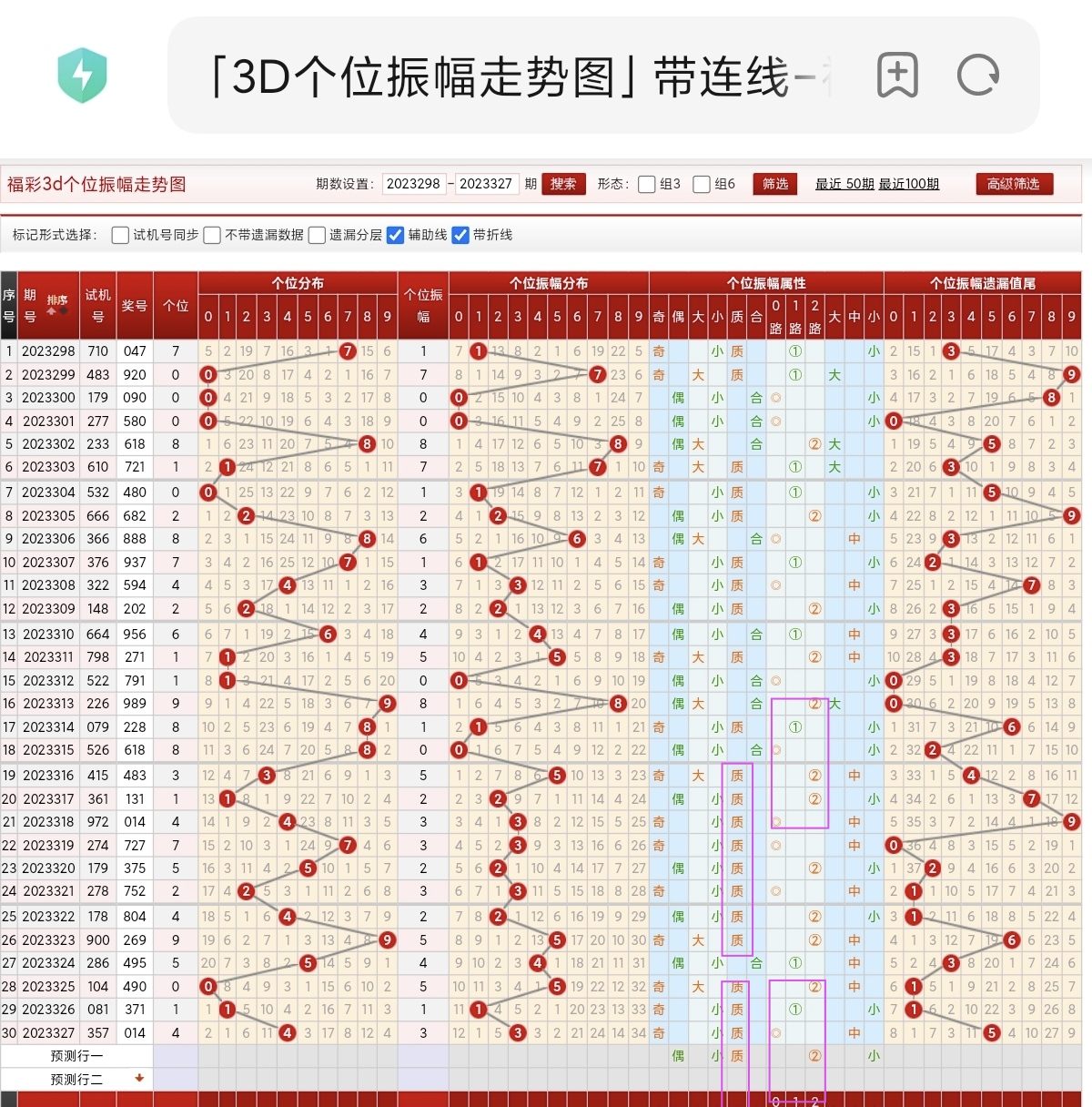Disable the 辅助线 checkbox
Image resolution: width=1092 pixels, height=1107 pixels.
click(x=394, y=235)
